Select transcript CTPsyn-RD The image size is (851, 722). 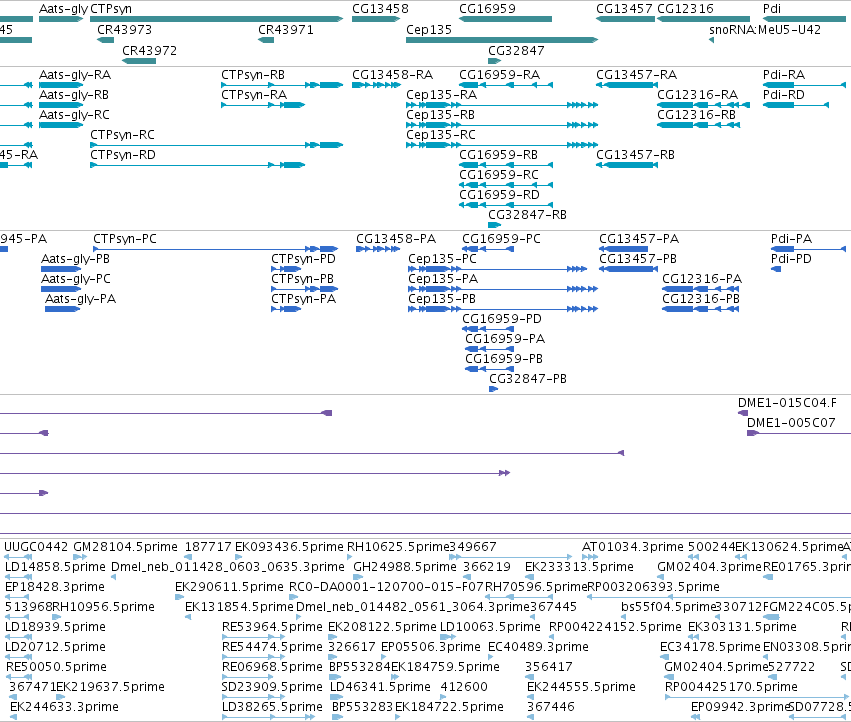click(123, 155)
